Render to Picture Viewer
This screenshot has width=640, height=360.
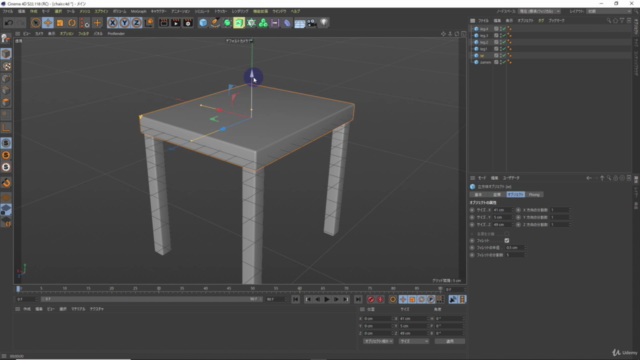176,23
